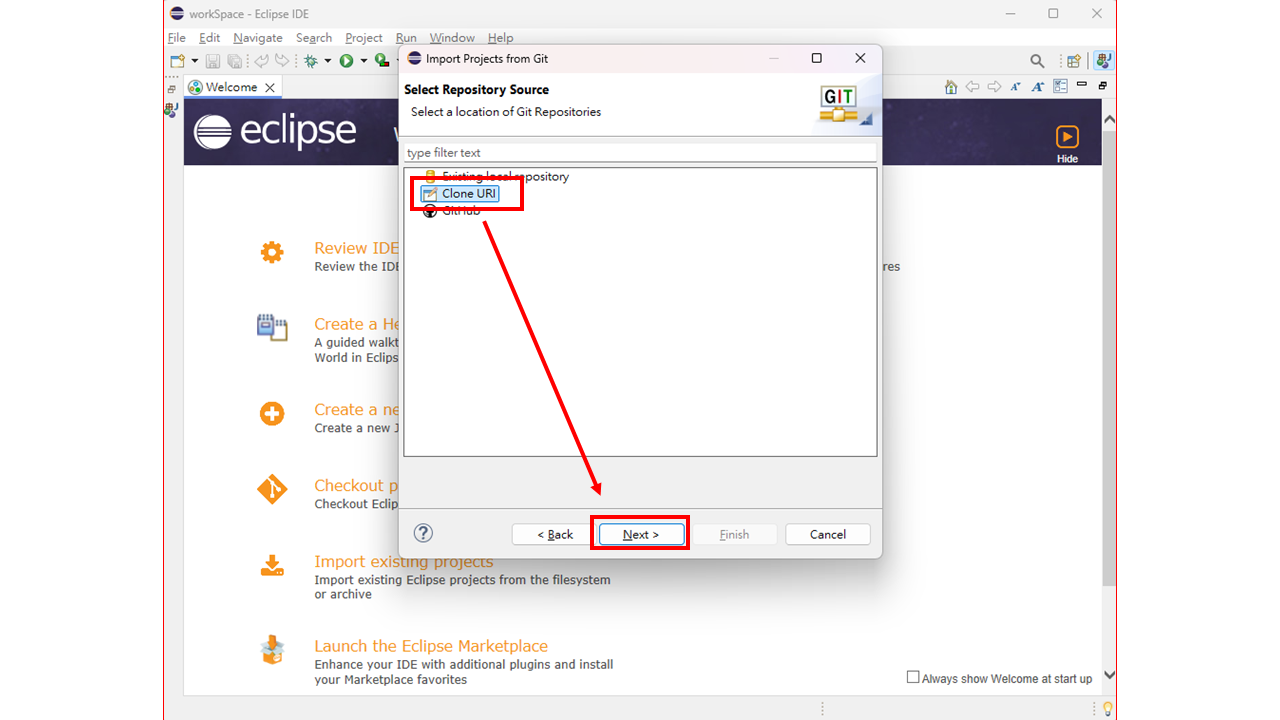Image resolution: width=1280 pixels, height=720 pixels.
Task: Click the enlarge font size icon
Action: [x=1038, y=87]
